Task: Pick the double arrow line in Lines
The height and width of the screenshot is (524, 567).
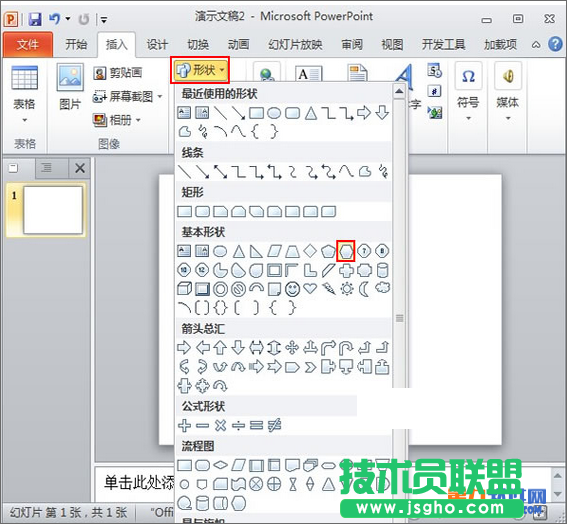Action: coord(221,172)
